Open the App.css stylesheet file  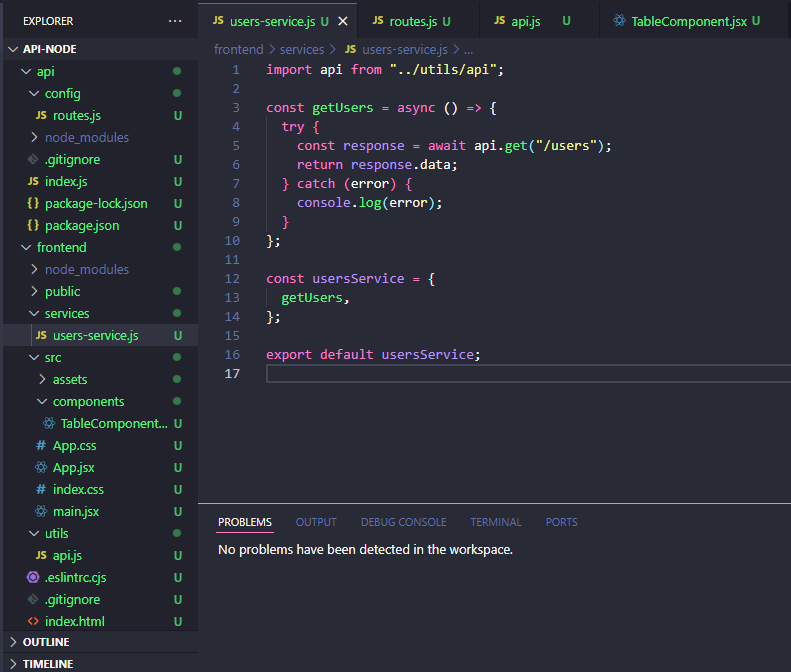click(74, 445)
